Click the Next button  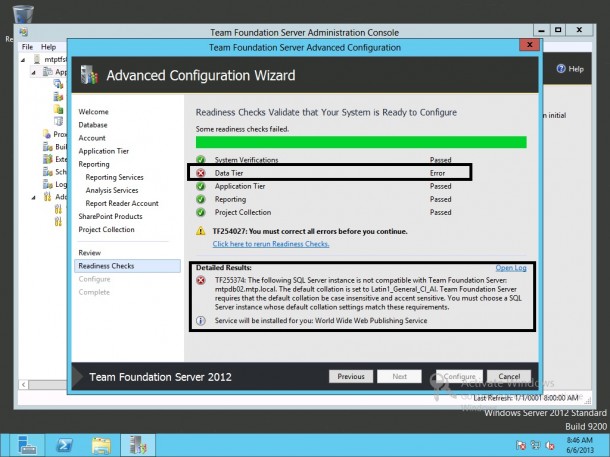[x=399, y=376]
